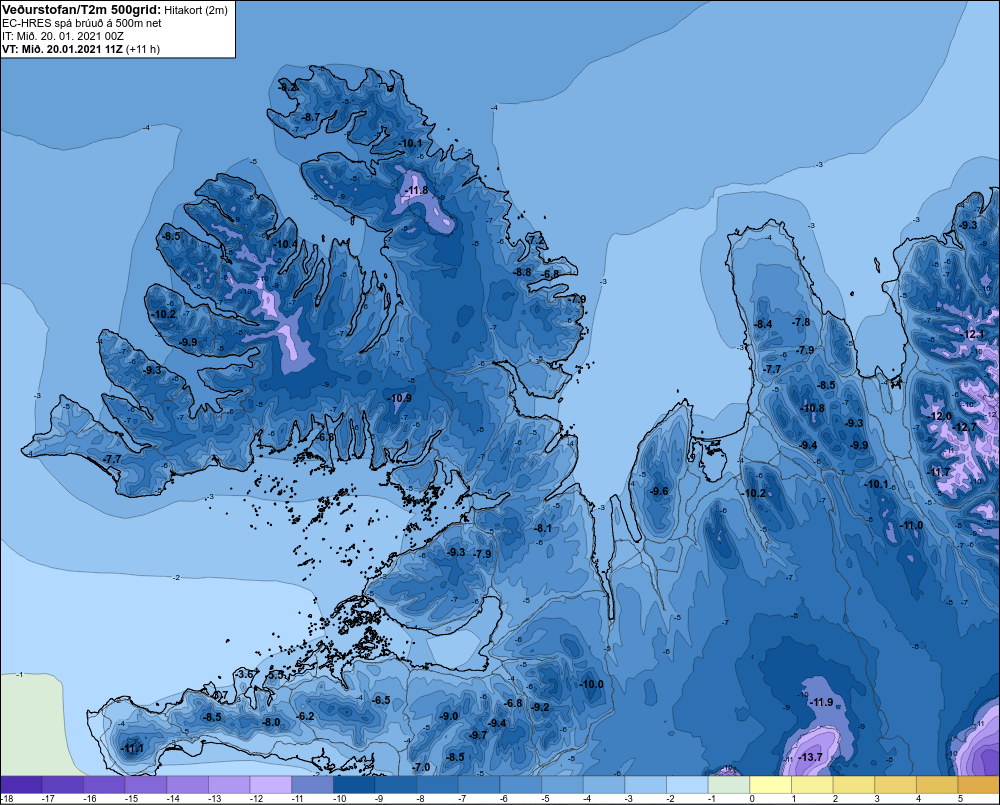Click the -18 value on the legend scale
Image resolution: width=1000 pixels, height=805 pixels.
pyautogui.click(x=7, y=799)
